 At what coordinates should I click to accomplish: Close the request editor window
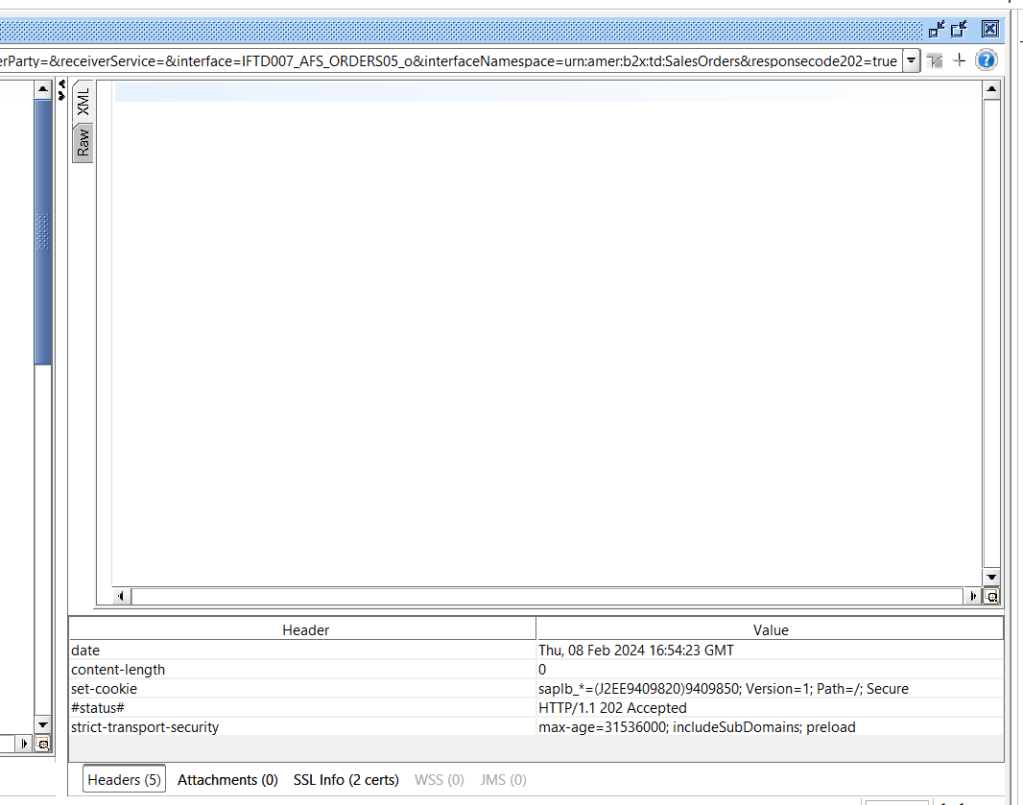(x=989, y=29)
